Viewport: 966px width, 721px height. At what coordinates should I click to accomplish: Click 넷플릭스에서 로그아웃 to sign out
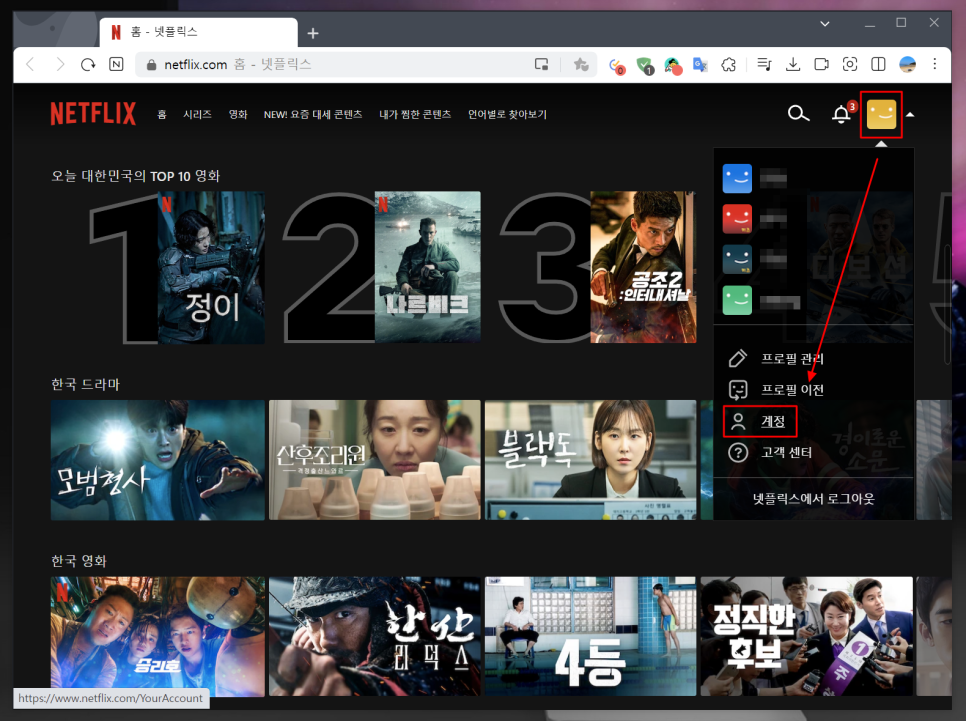[813, 499]
